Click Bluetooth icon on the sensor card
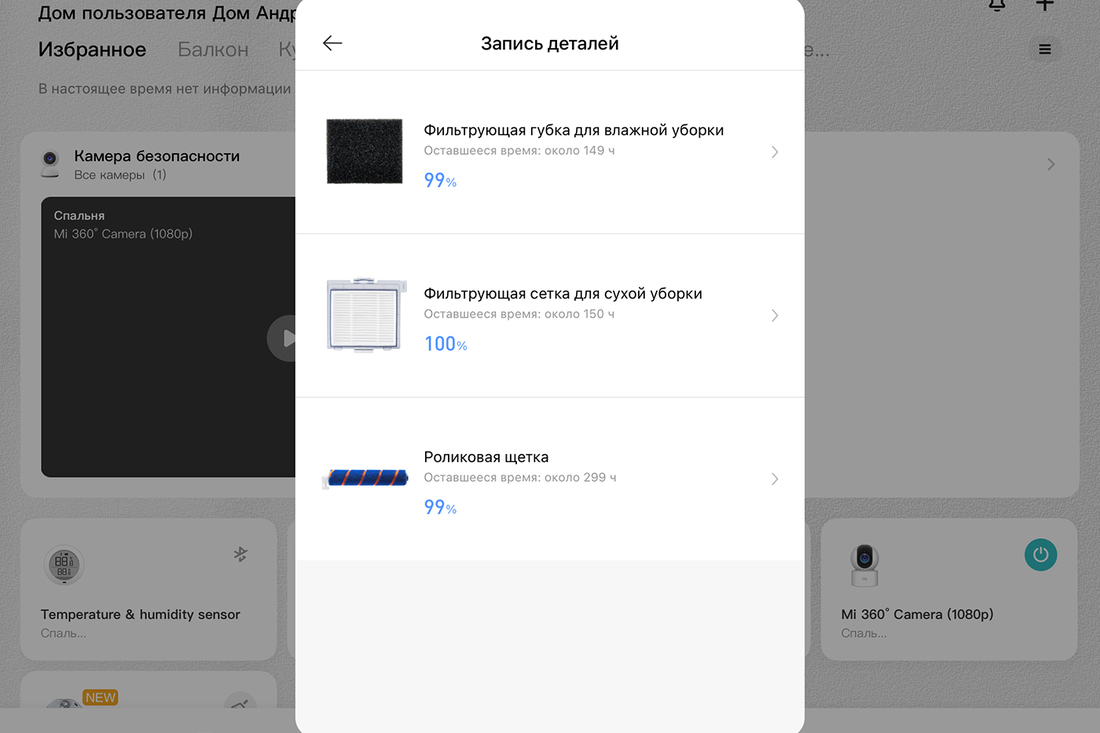The width and height of the screenshot is (1100, 733). click(x=241, y=554)
